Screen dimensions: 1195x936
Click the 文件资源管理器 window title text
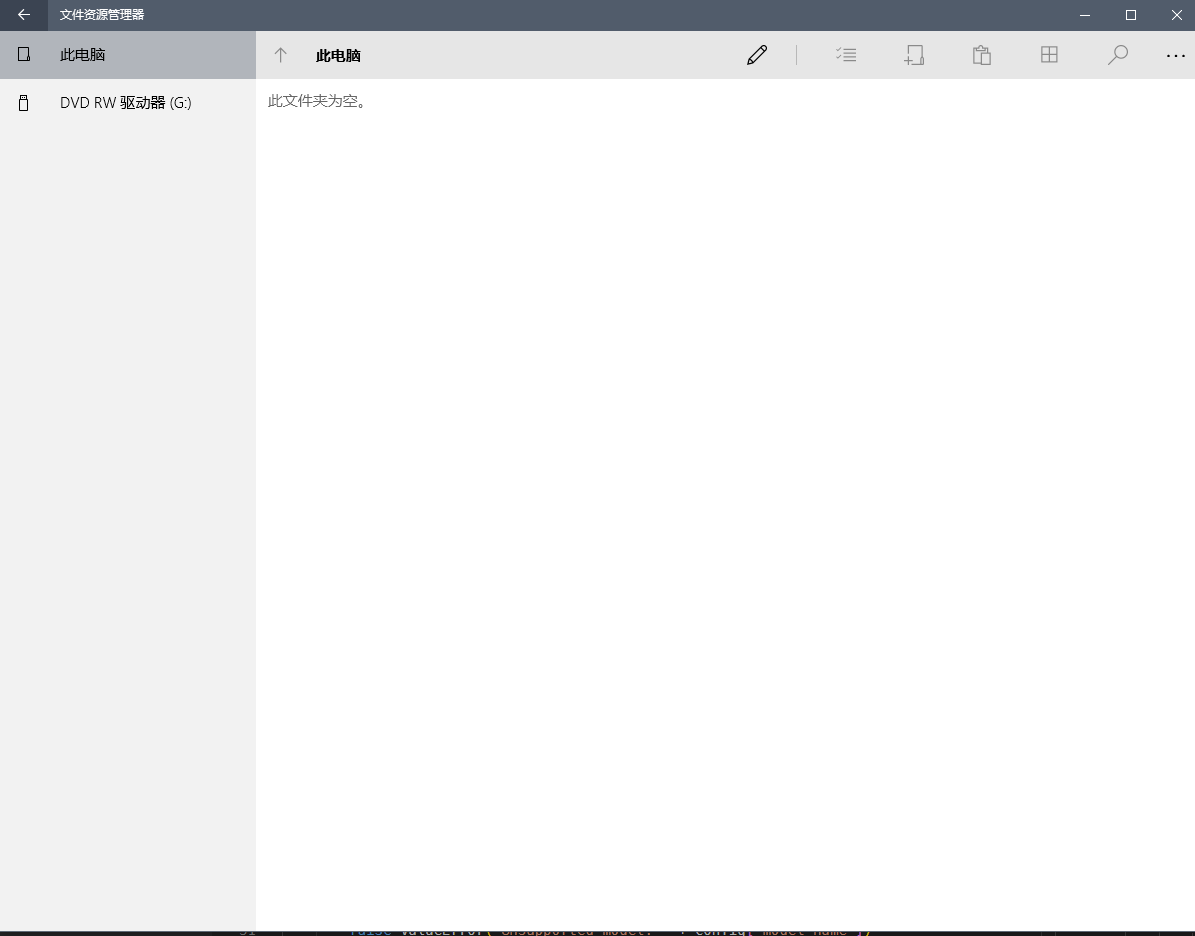point(102,15)
